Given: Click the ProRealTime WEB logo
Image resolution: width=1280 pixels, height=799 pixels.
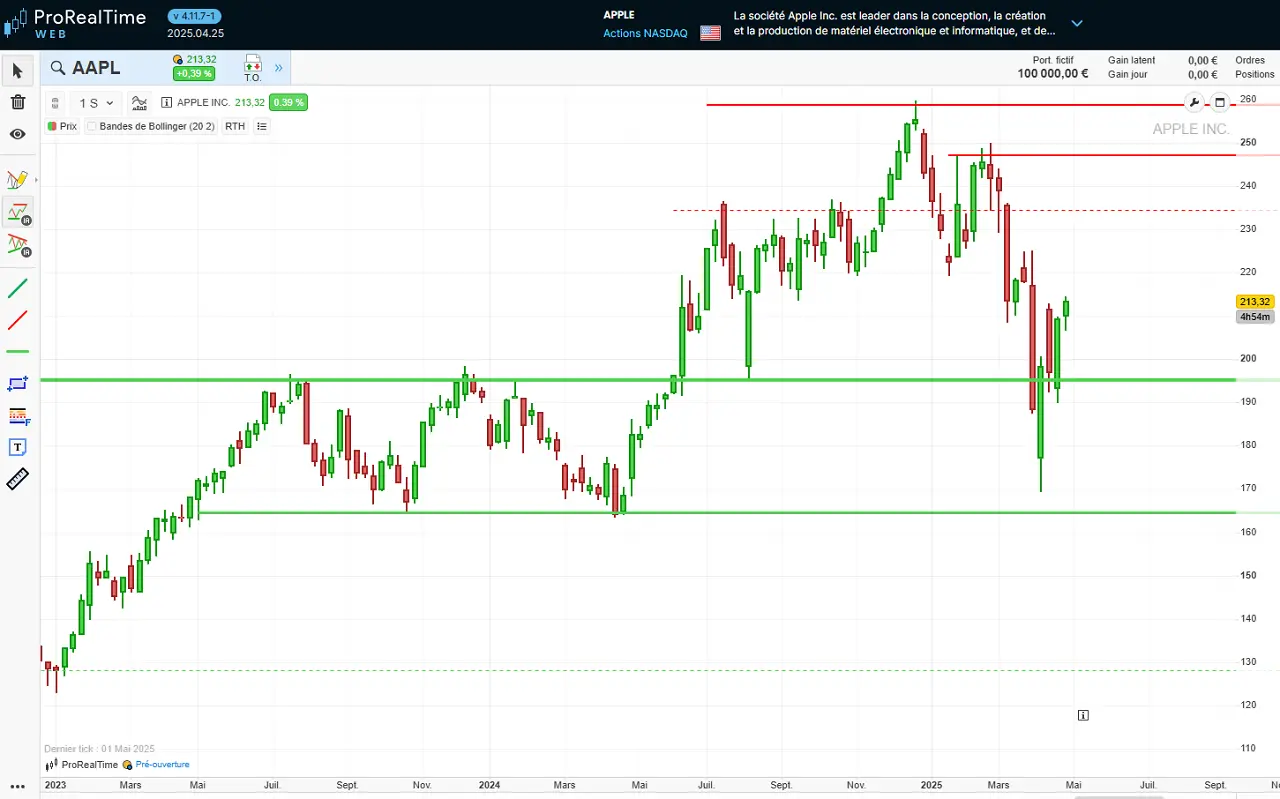Looking at the screenshot, I should click(x=75, y=24).
